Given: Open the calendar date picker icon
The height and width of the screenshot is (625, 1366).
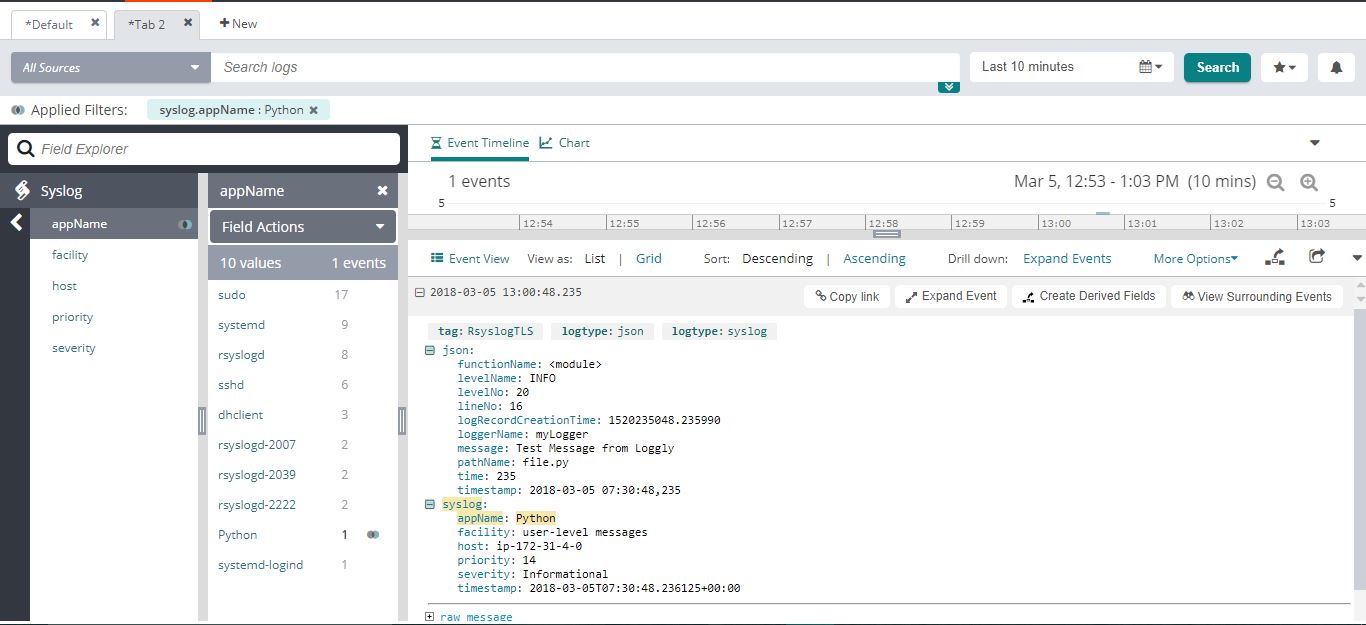Looking at the screenshot, I should pos(1150,67).
